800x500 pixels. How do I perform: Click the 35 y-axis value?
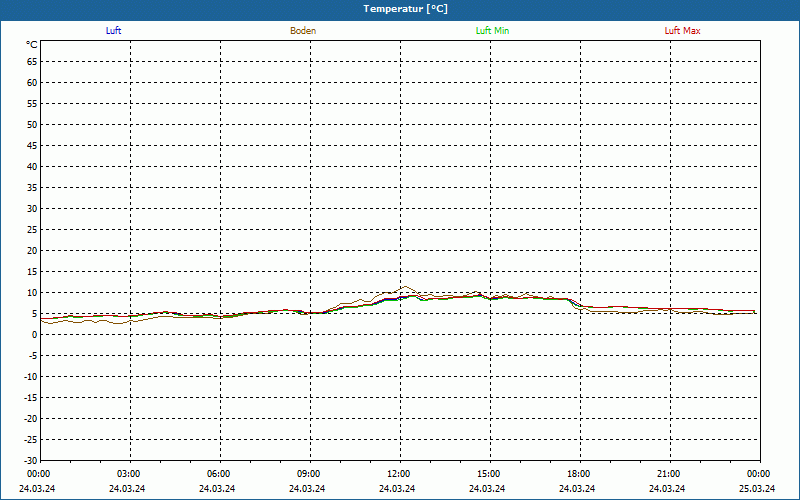[x=32, y=188]
